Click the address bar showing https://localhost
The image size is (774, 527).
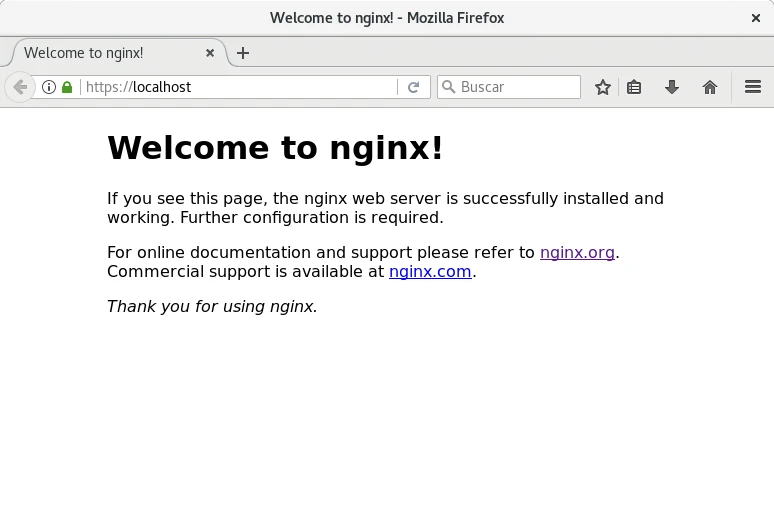click(240, 87)
